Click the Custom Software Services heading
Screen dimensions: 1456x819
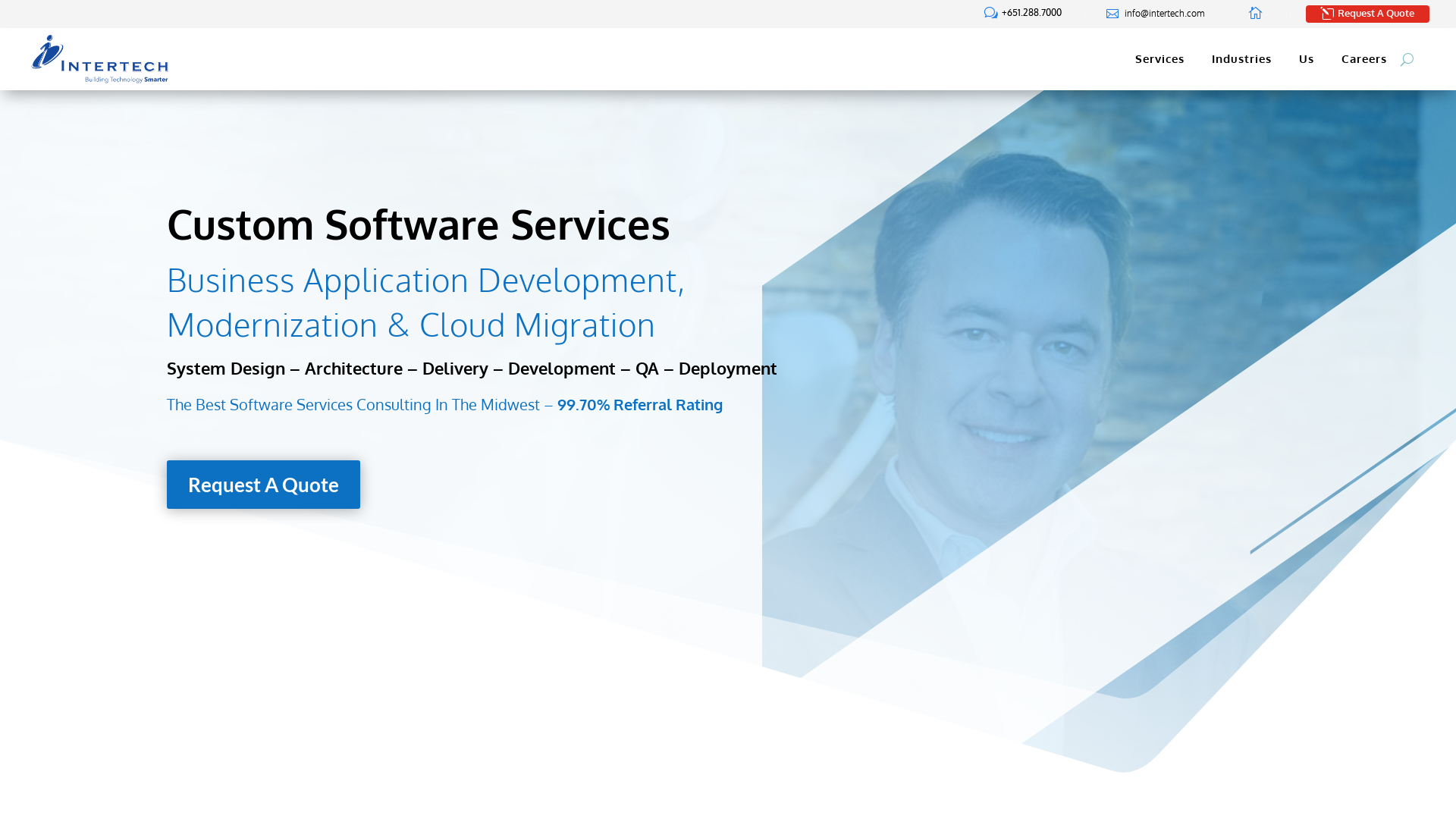pos(419,224)
